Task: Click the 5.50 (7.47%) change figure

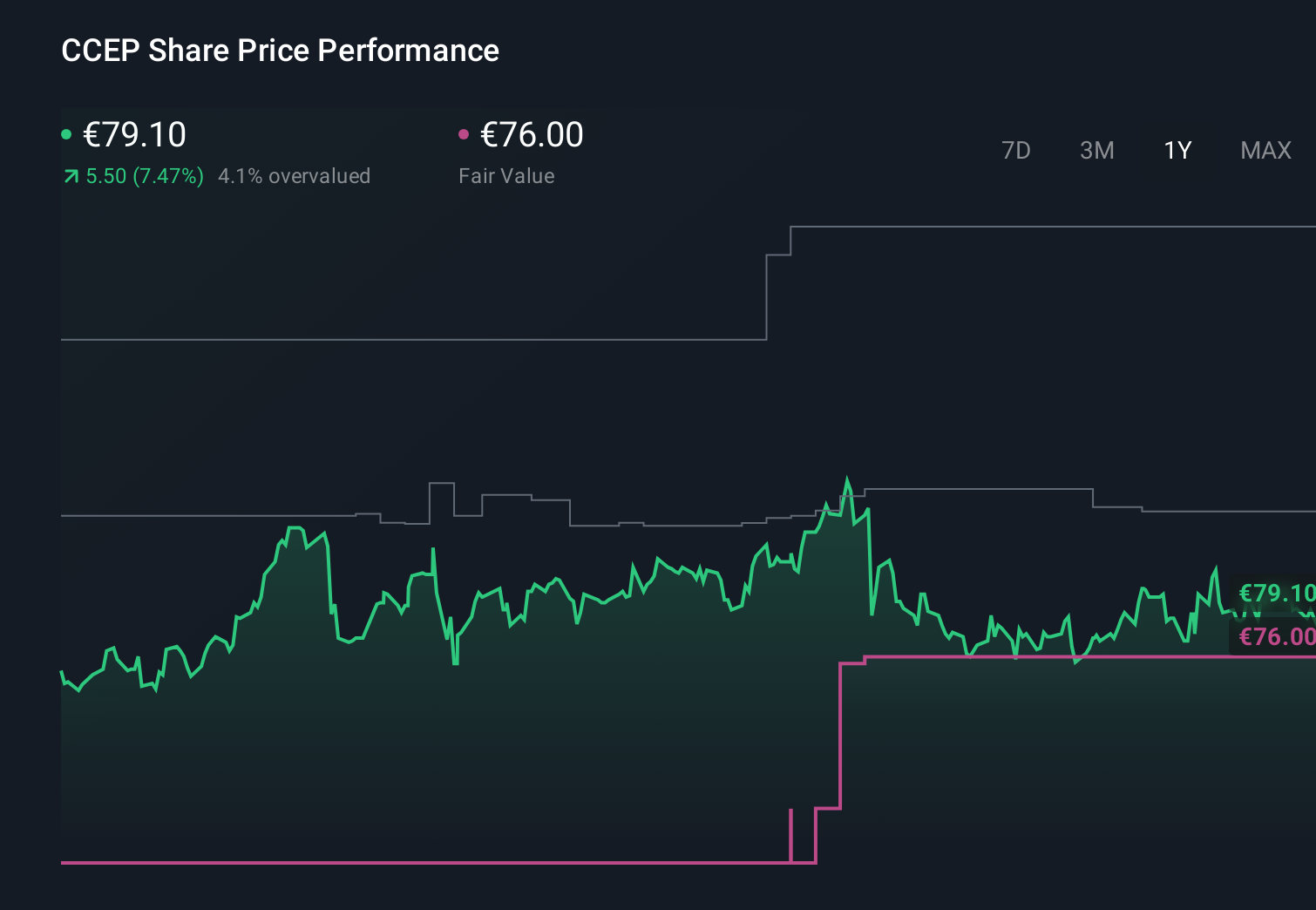Action: 144,175
